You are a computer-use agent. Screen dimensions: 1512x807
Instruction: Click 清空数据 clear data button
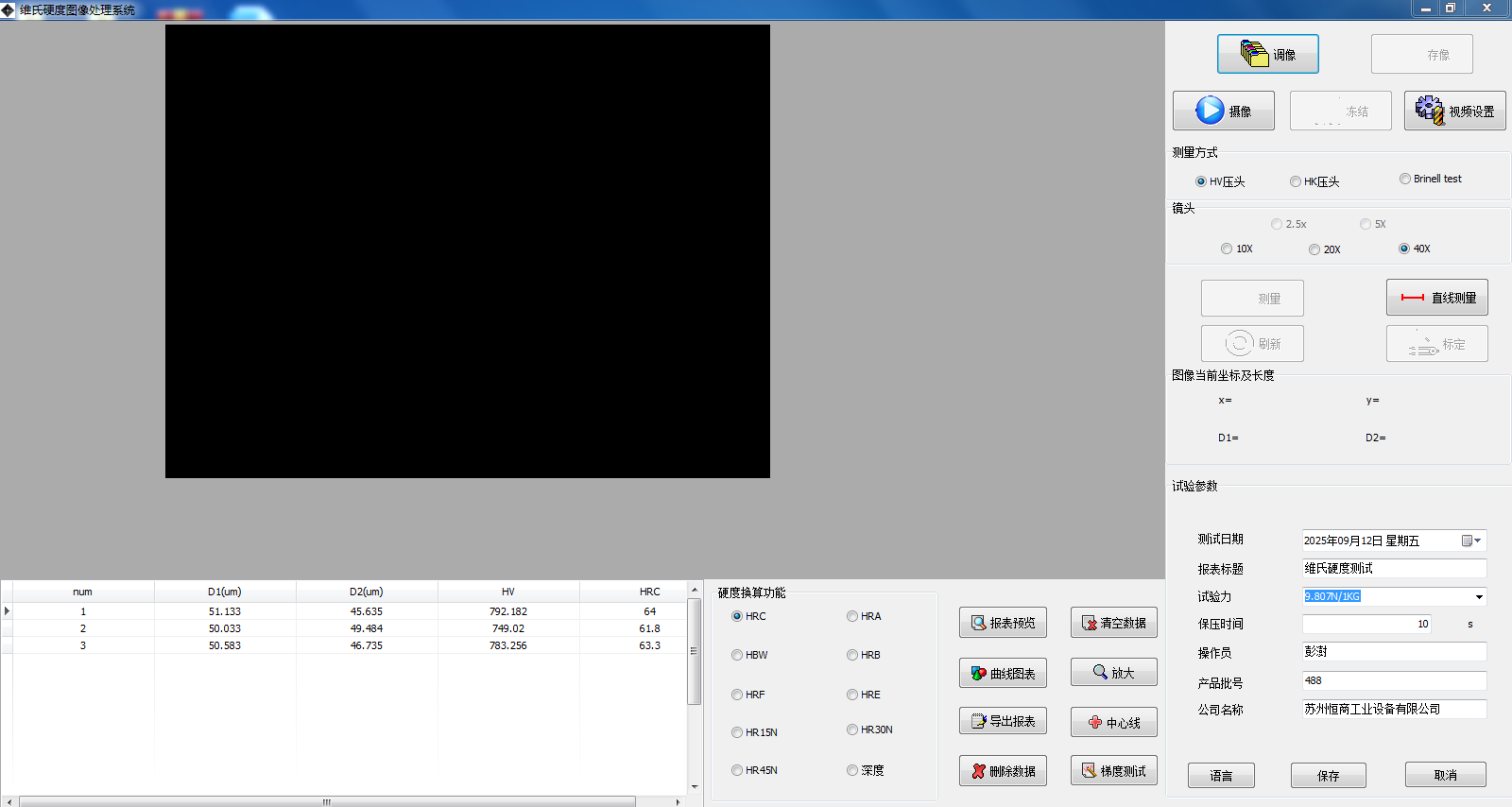click(x=1113, y=623)
